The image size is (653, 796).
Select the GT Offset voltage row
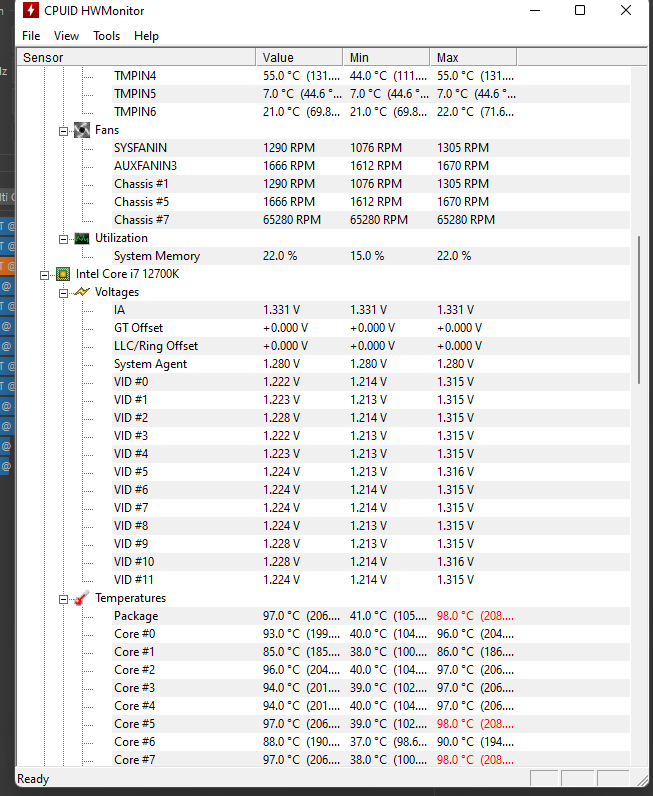click(x=371, y=328)
